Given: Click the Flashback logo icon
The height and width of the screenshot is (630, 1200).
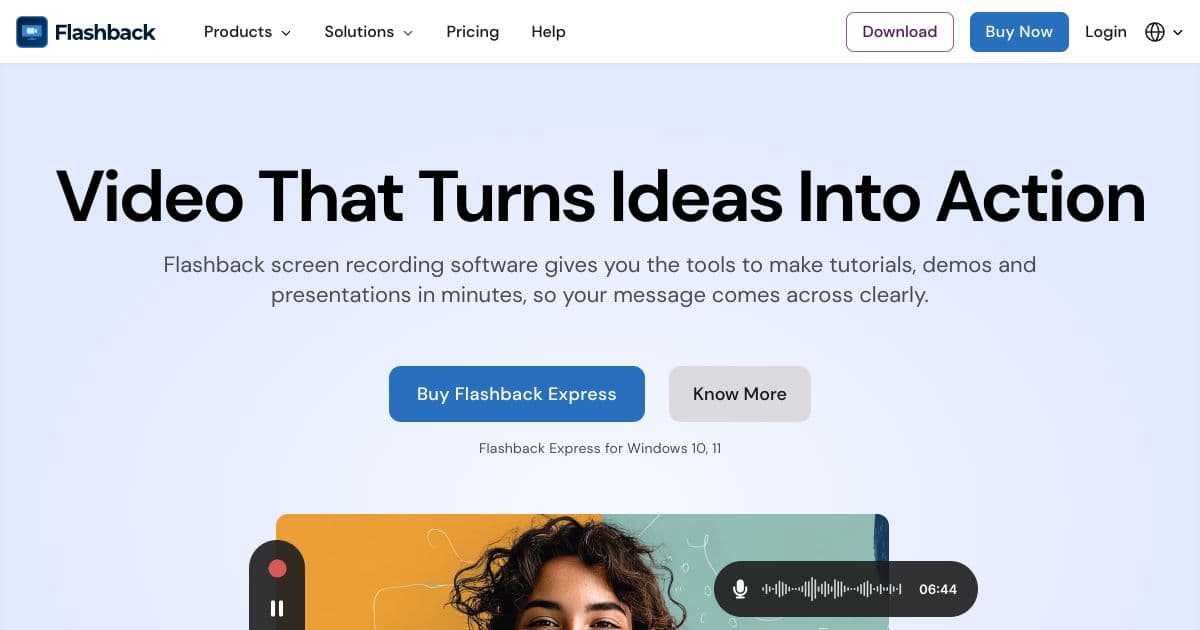Looking at the screenshot, I should coord(32,32).
